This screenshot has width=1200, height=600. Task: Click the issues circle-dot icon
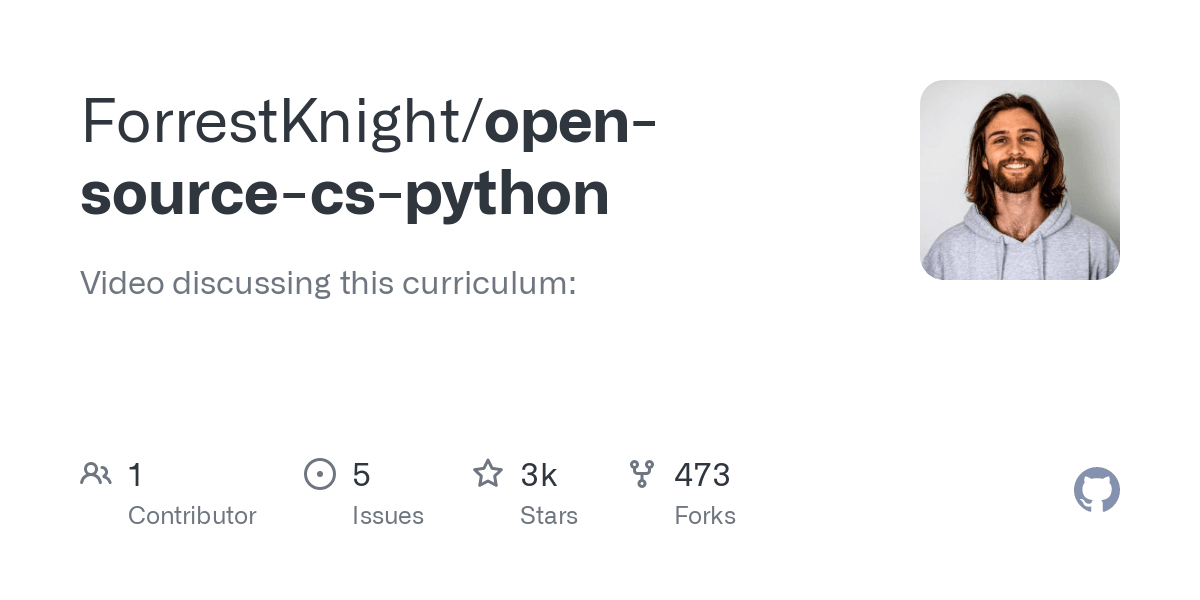[x=319, y=473]
